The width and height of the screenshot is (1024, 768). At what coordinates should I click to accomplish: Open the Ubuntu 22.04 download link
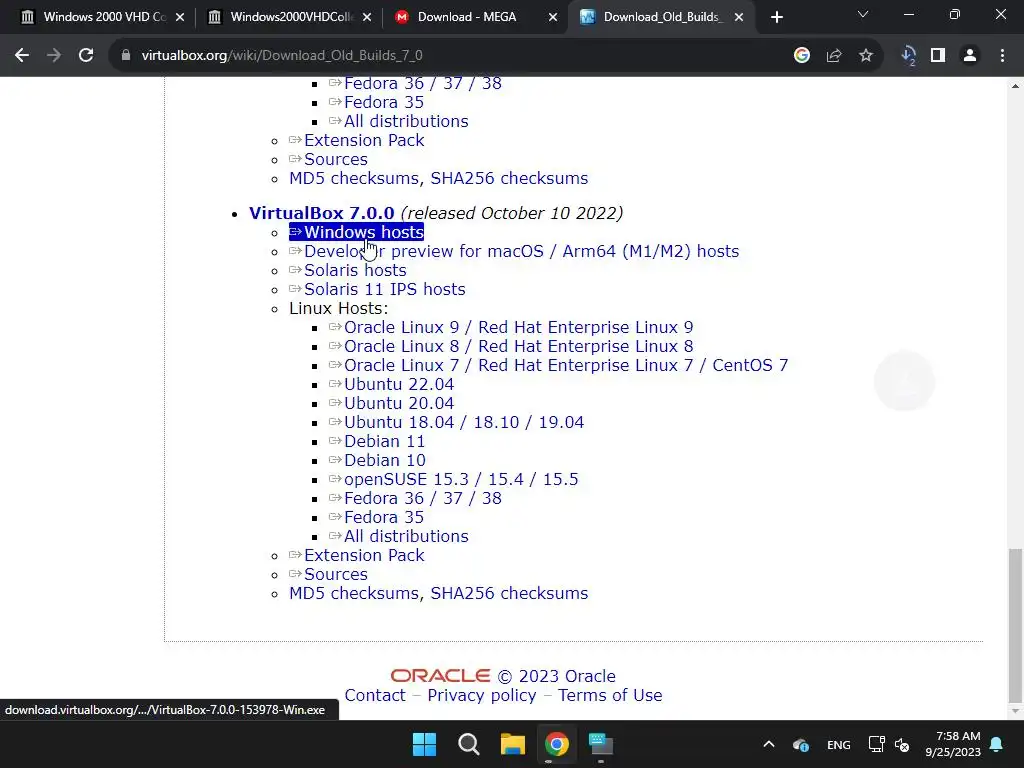point(392,384)
